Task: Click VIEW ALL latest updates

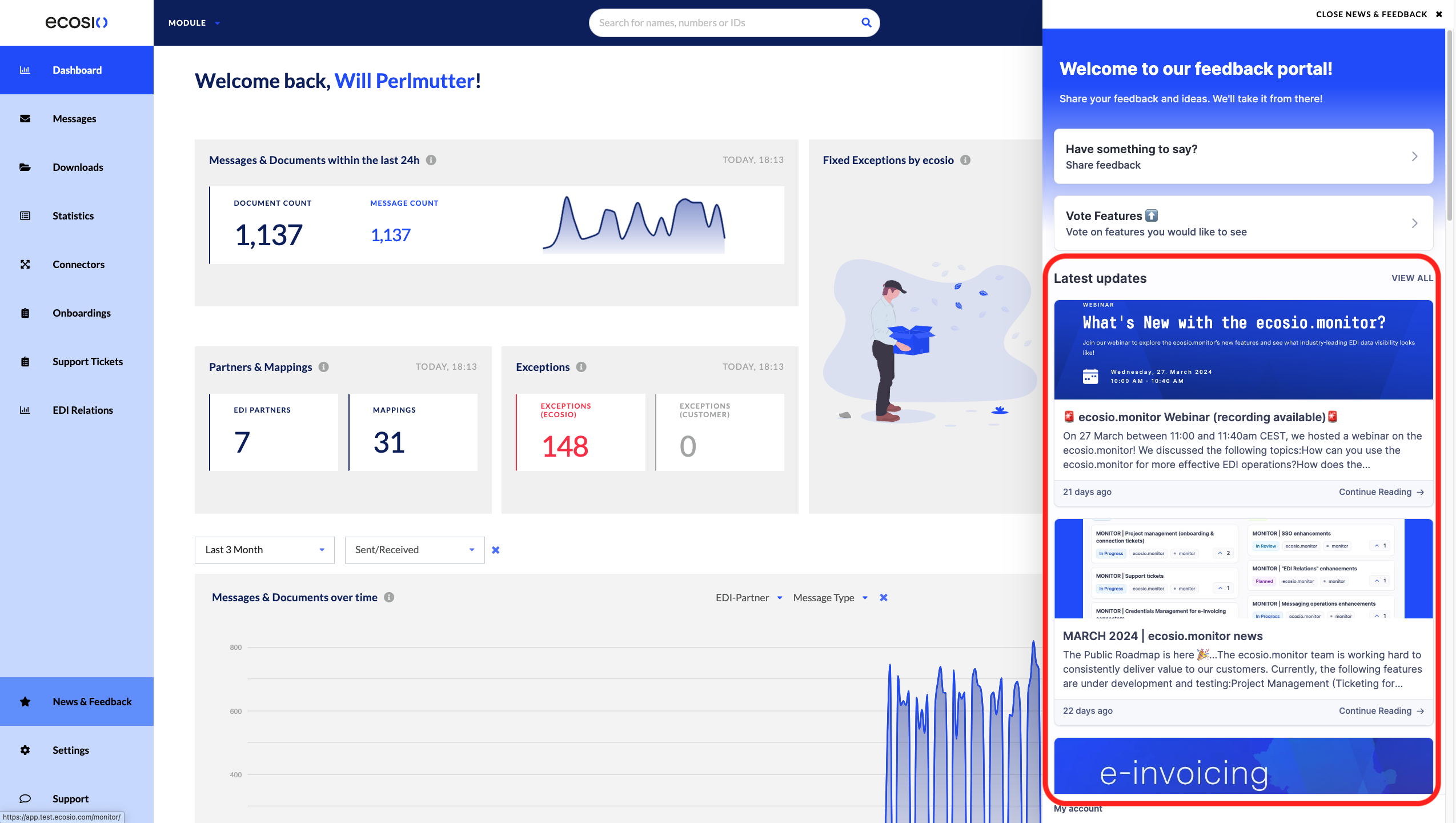Action: (1412, 278)
